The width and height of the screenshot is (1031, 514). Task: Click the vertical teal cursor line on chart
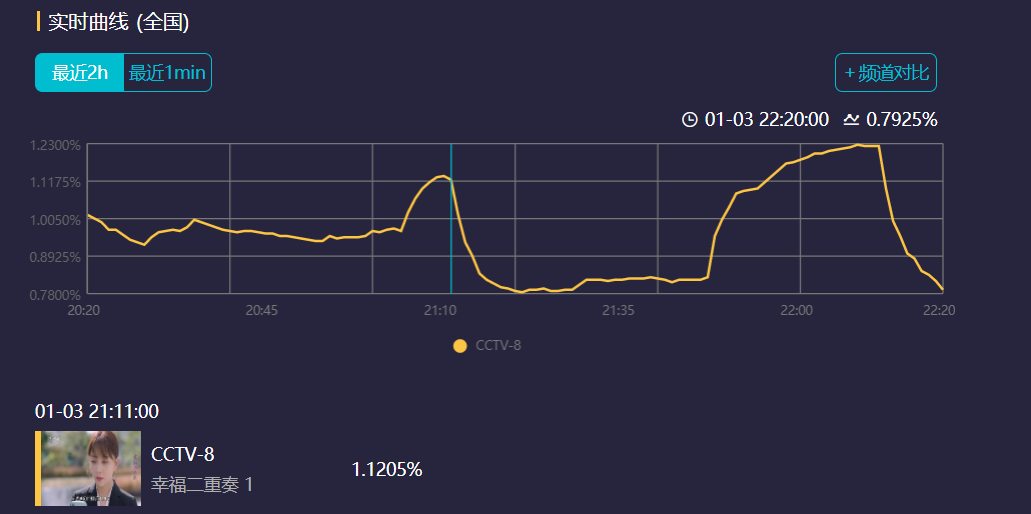click(x=451, y=218)
